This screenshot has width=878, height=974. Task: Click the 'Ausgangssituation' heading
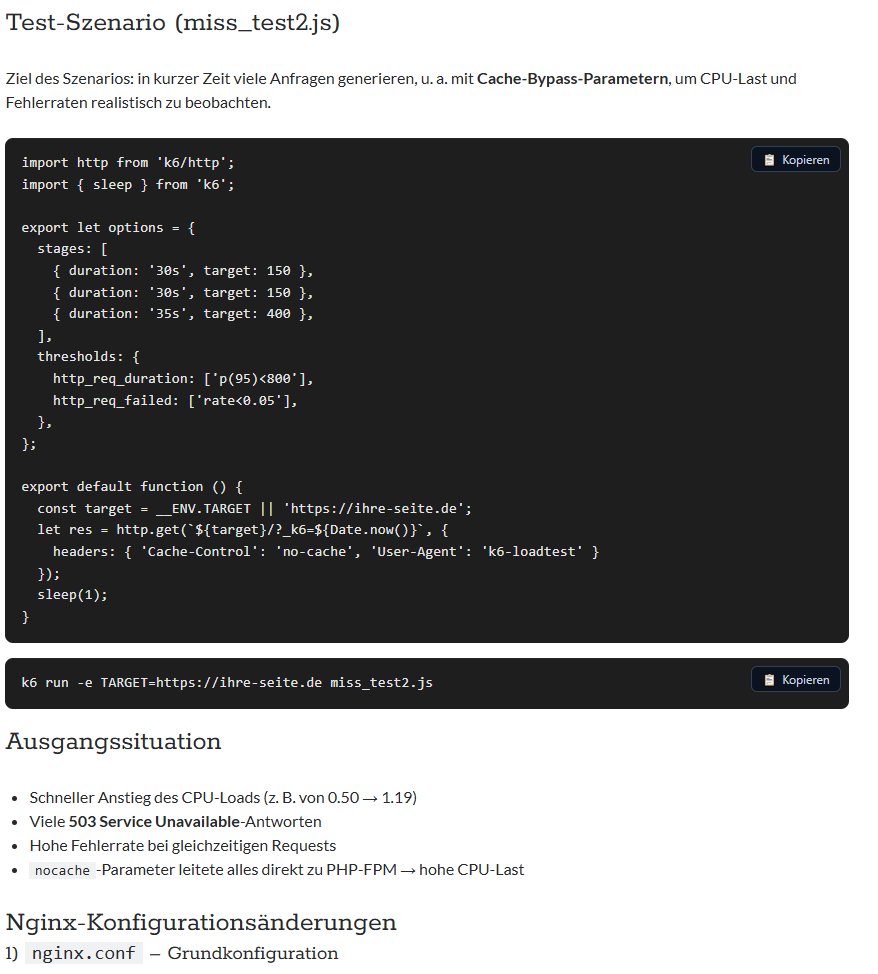[113, 742]
